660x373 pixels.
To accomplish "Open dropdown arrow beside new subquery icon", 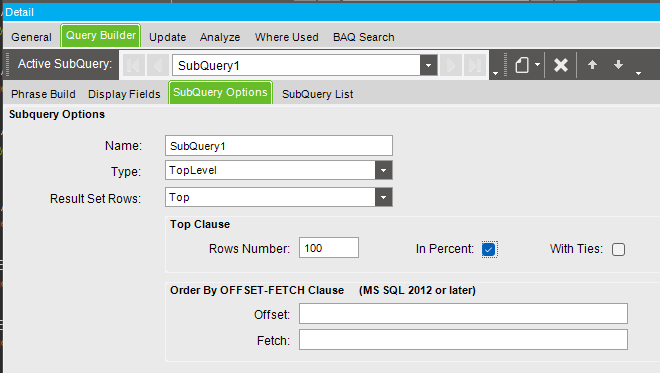I will pyautogui.click(x=538, y=65).
